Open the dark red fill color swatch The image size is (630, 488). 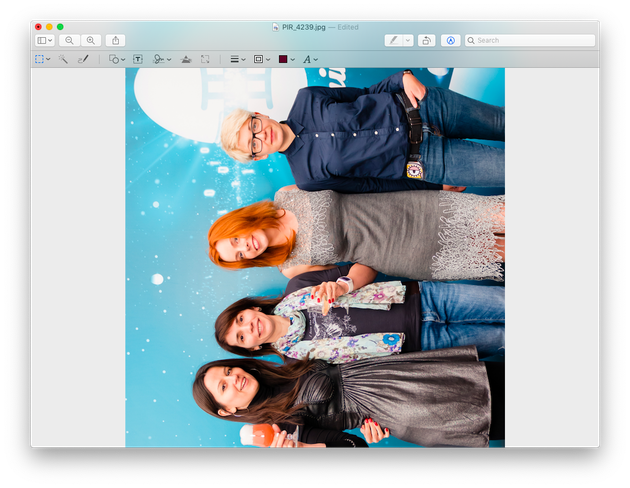click(x=287, y=59)
